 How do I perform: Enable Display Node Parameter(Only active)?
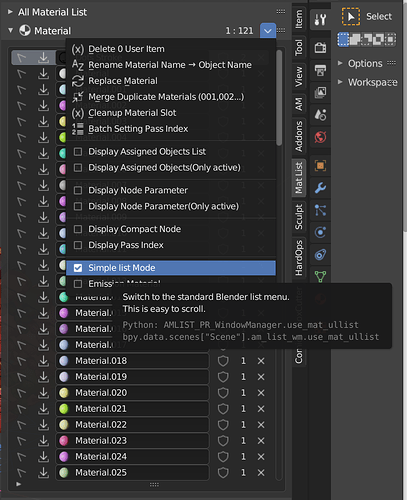point(78,206)
